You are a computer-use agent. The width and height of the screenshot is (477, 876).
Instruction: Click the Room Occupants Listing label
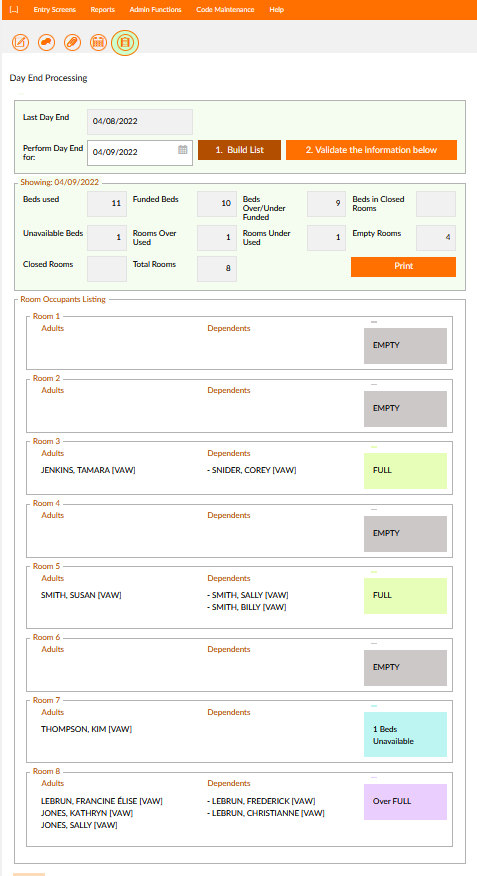pyautogui.click(x=63, y=299)
